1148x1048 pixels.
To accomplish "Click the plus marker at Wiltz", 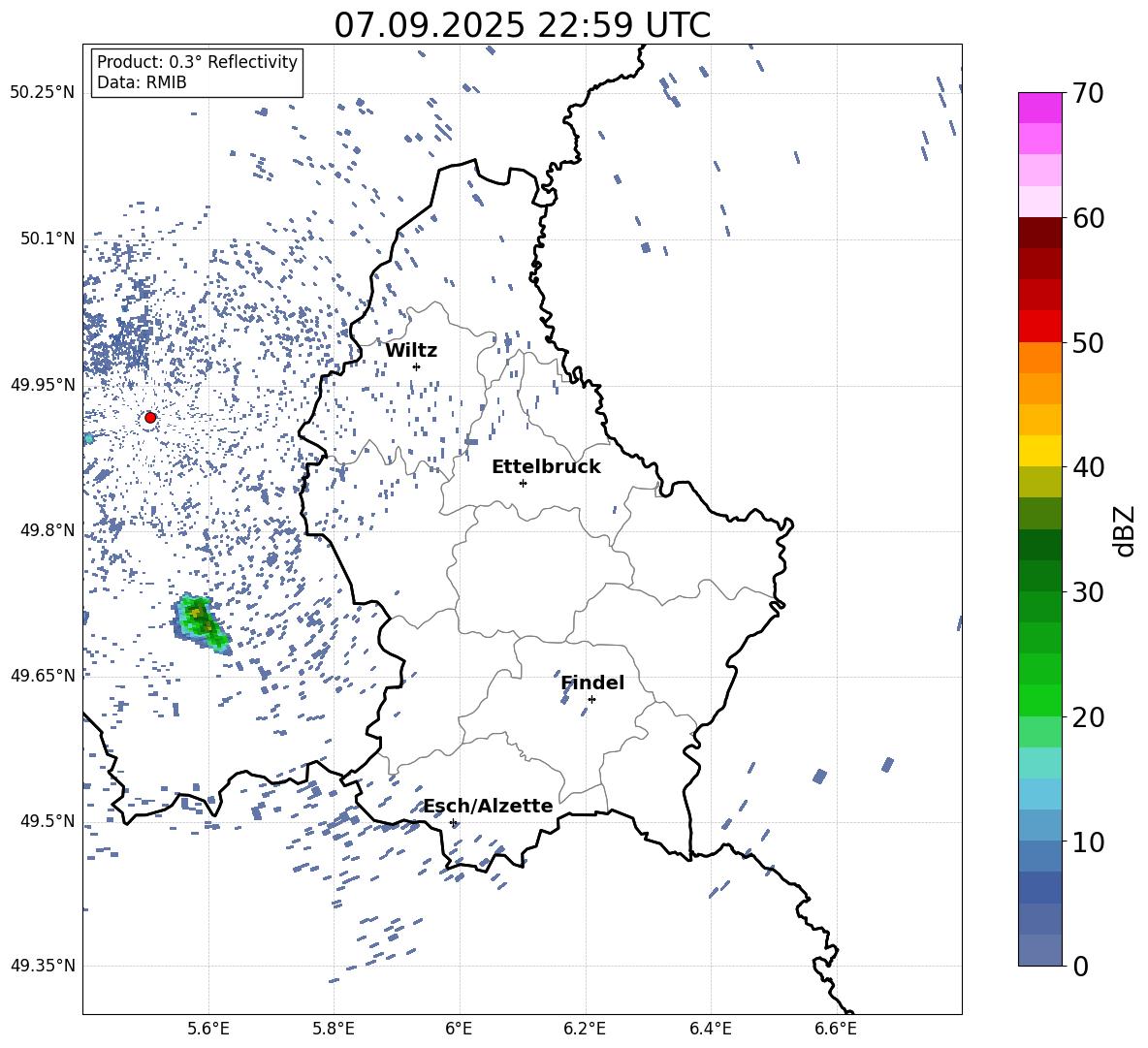I will (417, 366).
